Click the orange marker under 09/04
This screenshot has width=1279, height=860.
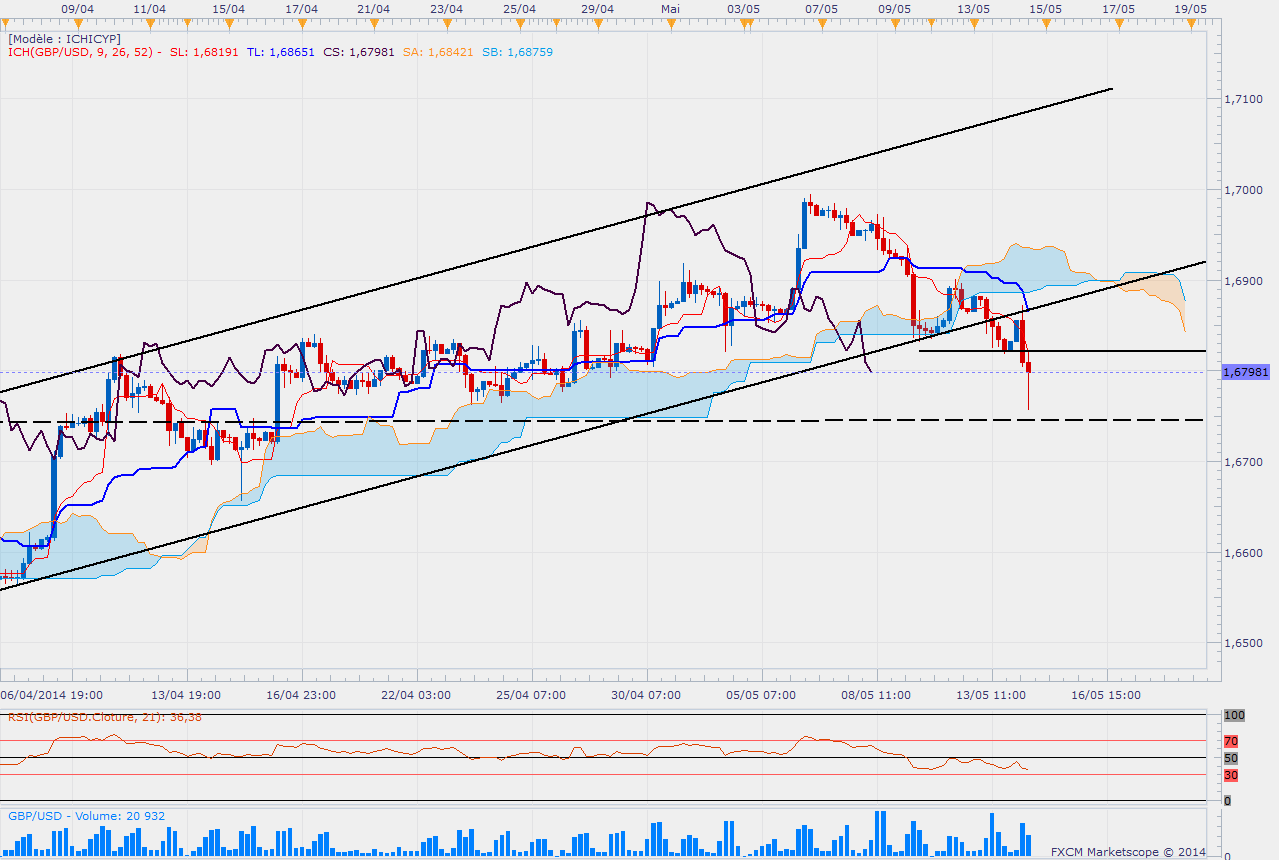click(77, 21)
